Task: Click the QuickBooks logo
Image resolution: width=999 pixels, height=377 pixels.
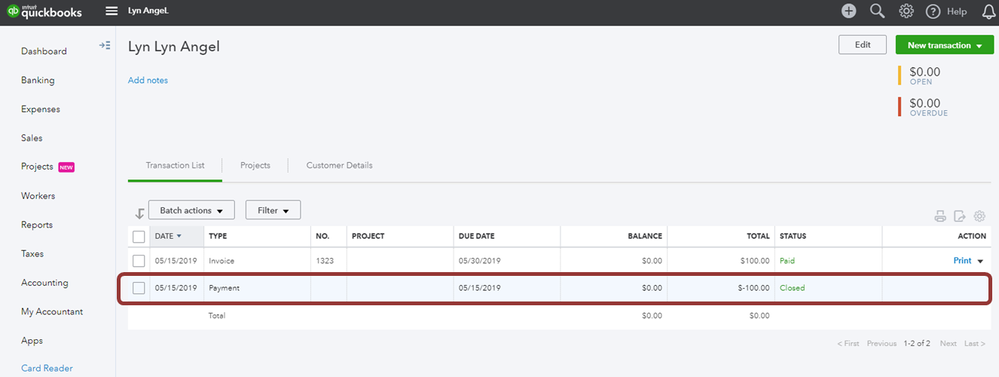Action: (45, 11)
